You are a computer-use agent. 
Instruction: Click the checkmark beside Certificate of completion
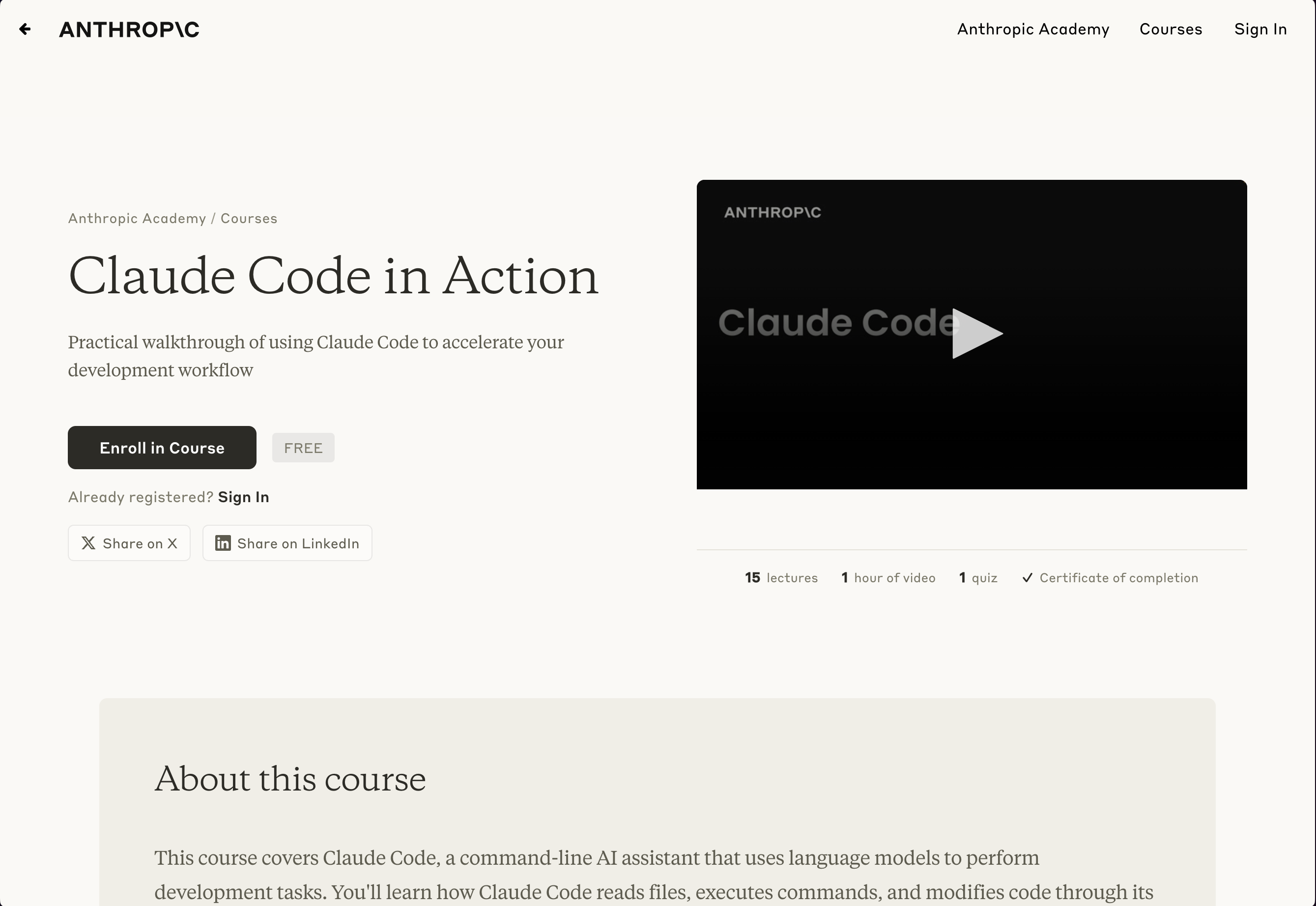[x=1028, y=577]
